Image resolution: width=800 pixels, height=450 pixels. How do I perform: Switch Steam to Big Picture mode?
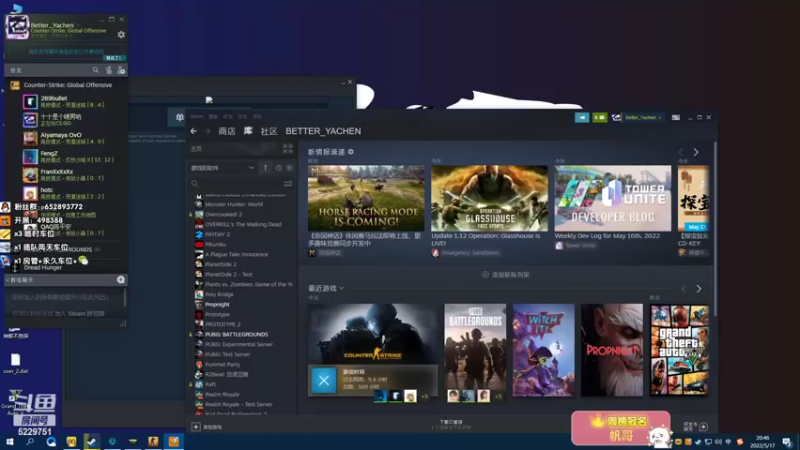point(676,117)
